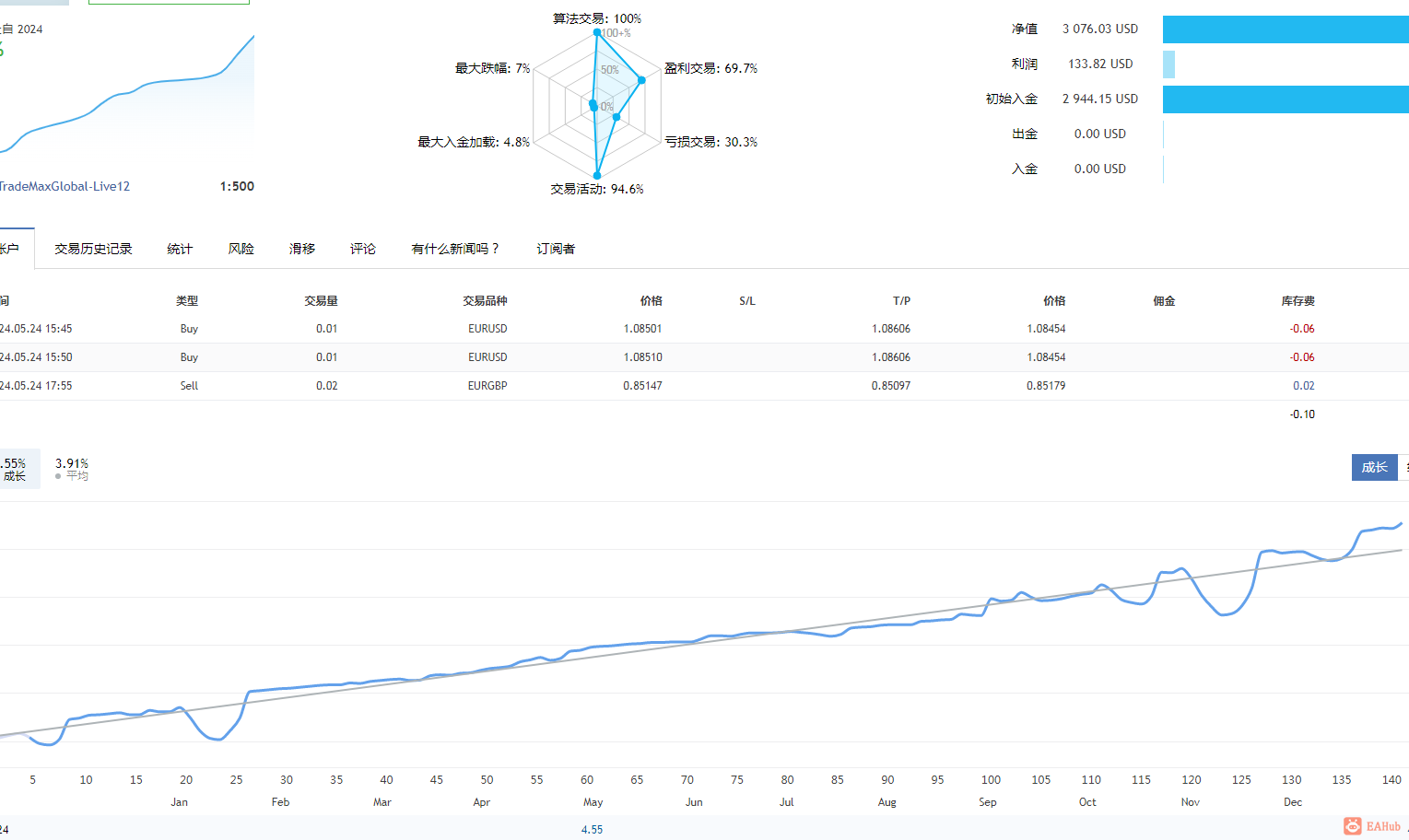This screenshot has width=1409, height=840.
Task: Click the T/P column header
Action: 901,301
